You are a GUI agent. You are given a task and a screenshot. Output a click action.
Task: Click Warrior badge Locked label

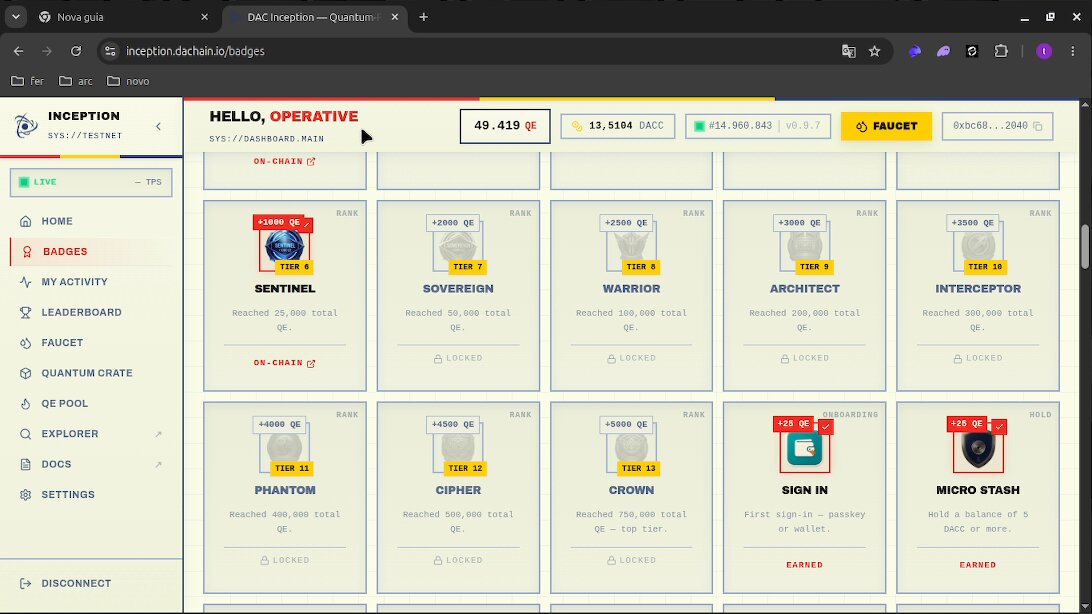pos(631,359)
